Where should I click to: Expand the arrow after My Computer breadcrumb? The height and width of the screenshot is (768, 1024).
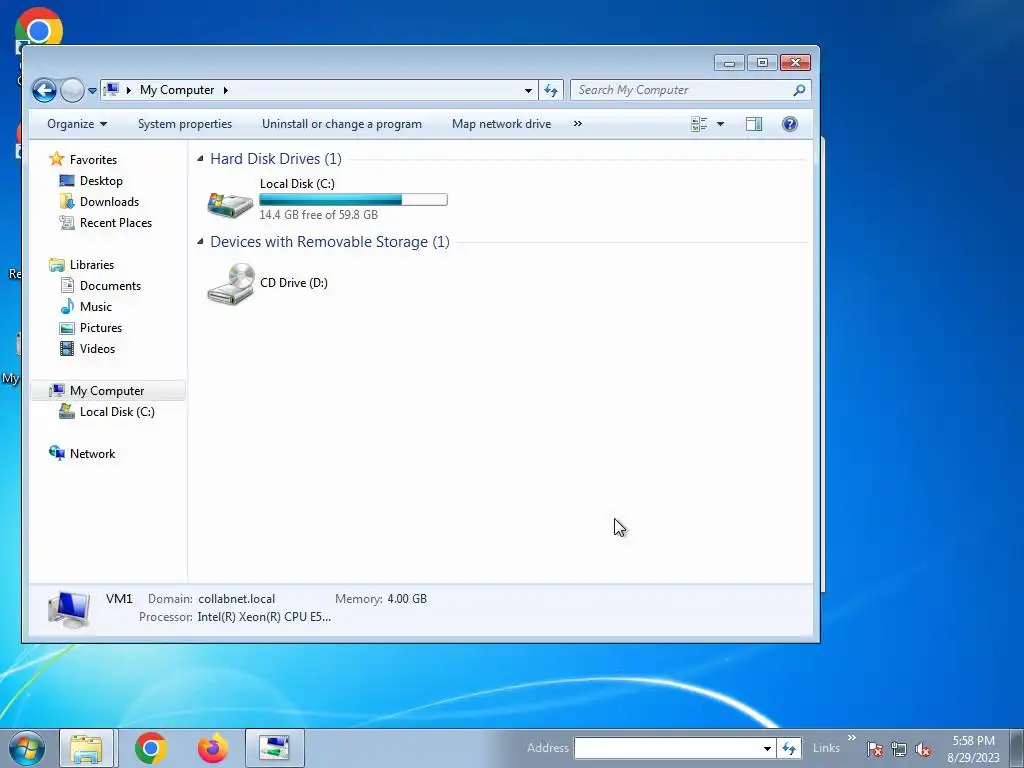[x=225, y=90]
